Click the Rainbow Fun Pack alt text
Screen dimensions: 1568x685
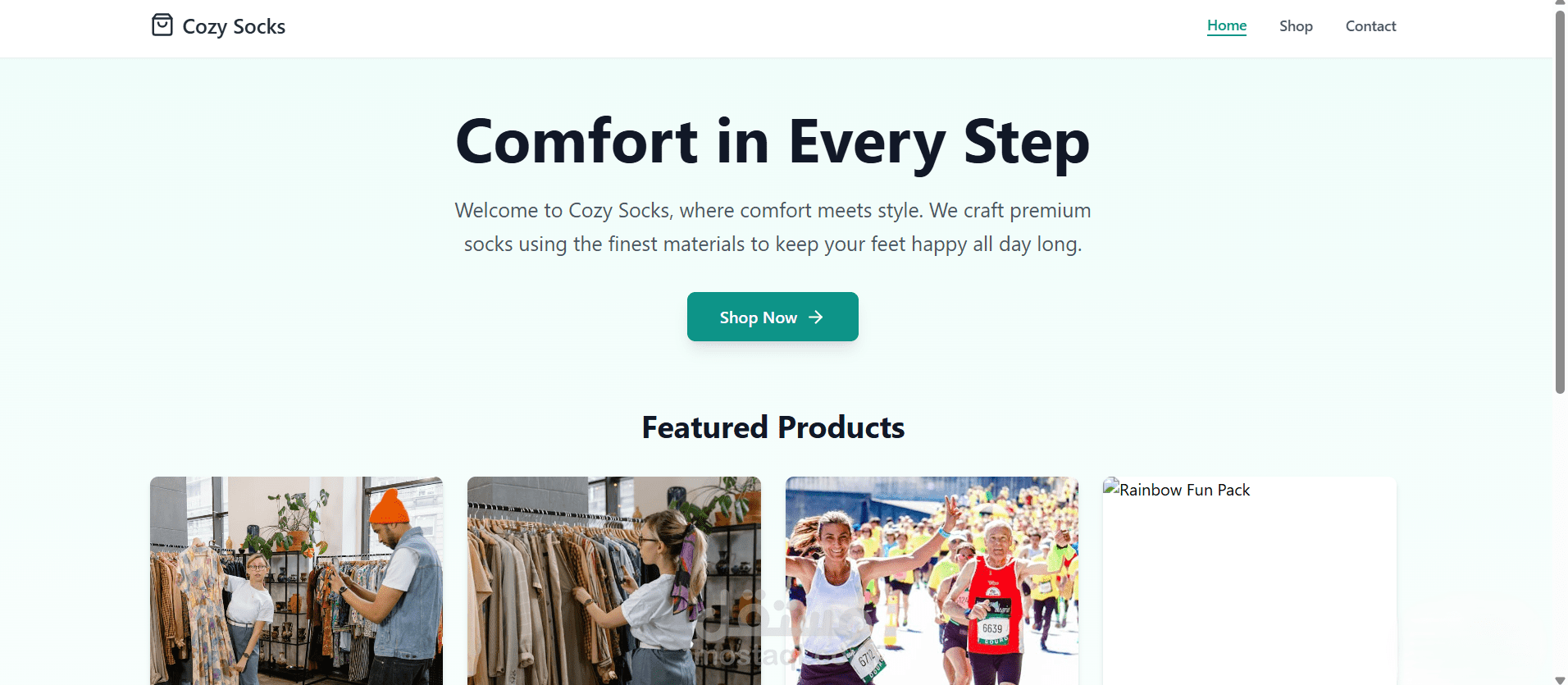[x=1184, y=490]
